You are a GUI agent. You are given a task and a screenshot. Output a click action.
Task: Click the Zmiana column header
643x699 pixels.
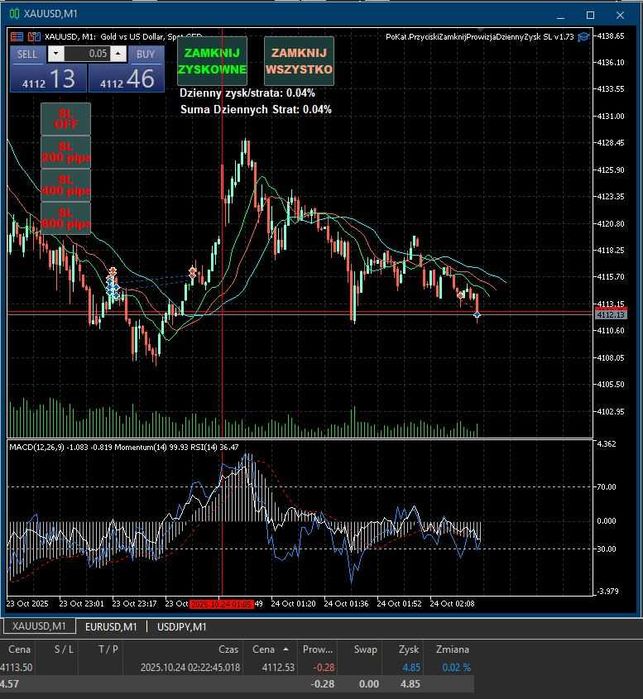452,650
